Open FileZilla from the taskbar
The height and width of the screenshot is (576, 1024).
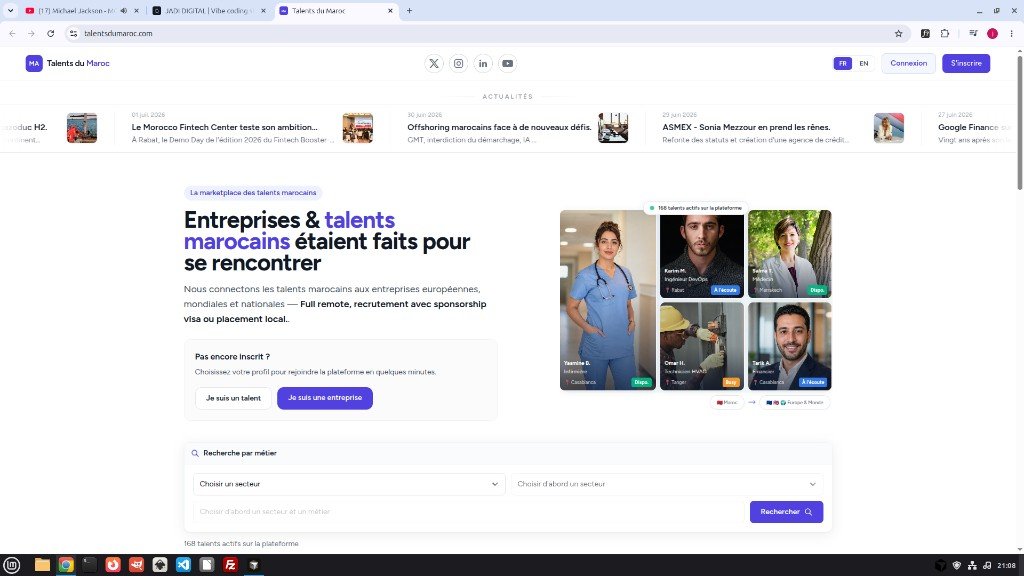pos(231,565)
